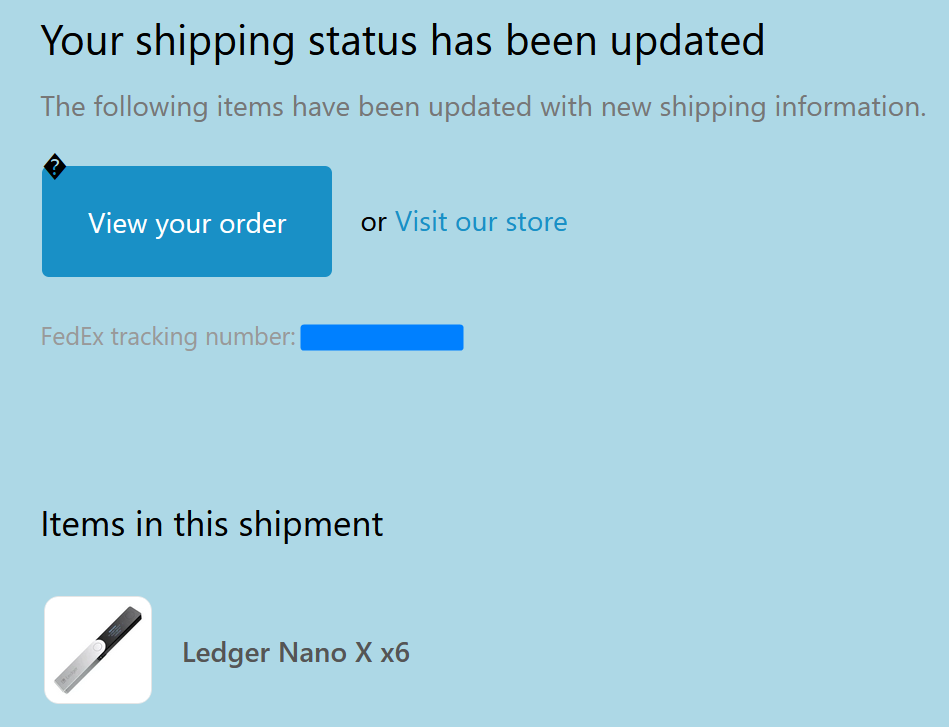
Task: Click the sentence starting with The following items
Action: pyautogui.click(x=483, y=106)
